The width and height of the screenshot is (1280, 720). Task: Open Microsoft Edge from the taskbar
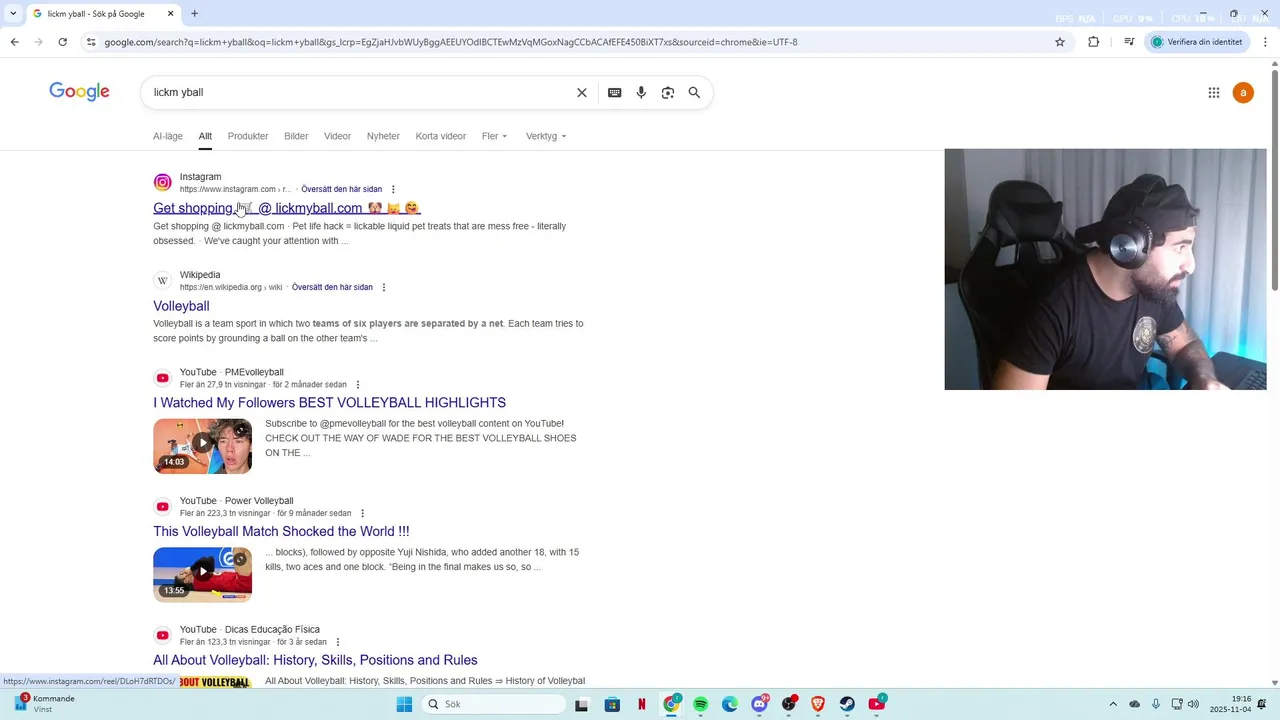click(x=729, y=704)
